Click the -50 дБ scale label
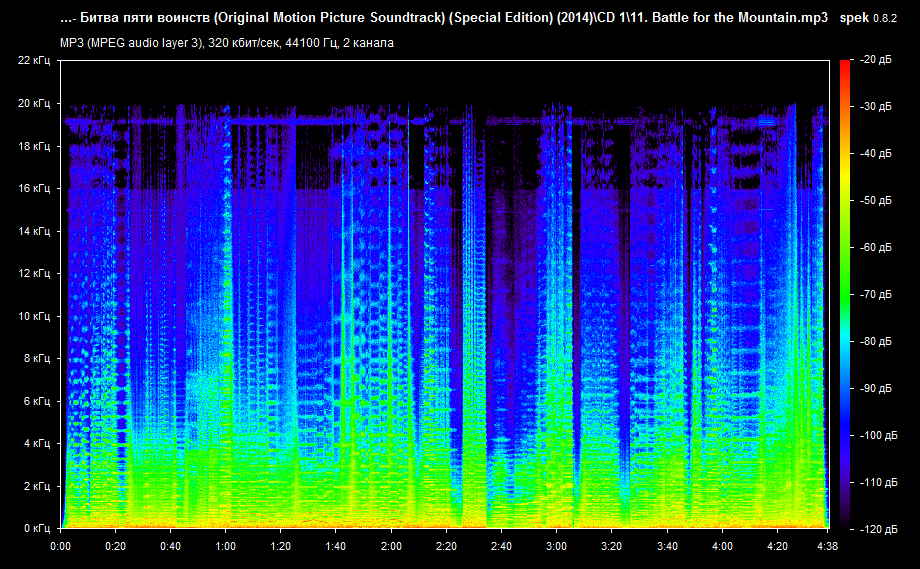The width and height of the screenshot is (920, 569). [x=877, y=201]
